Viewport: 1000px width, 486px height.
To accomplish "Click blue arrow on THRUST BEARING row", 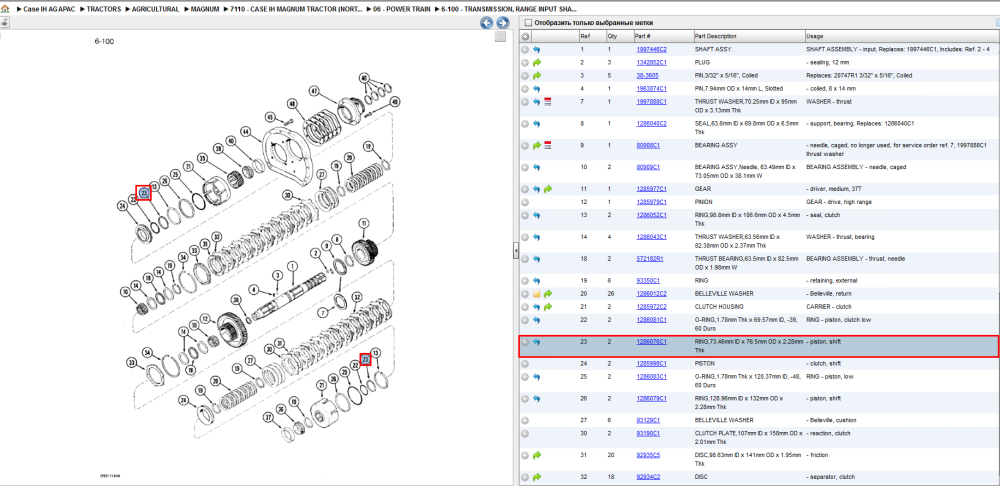I will click(x=536, y=259).
